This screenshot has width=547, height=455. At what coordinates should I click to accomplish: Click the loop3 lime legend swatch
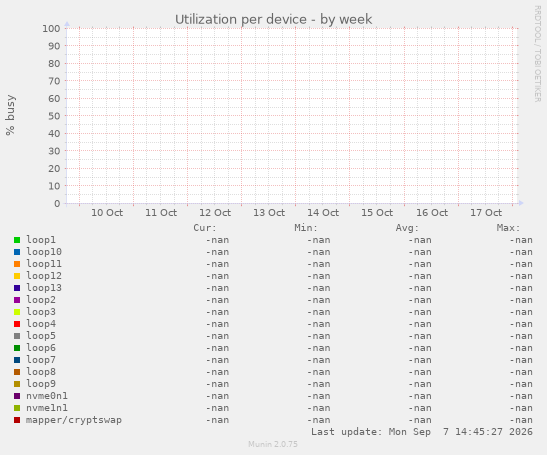coord(17,312)
